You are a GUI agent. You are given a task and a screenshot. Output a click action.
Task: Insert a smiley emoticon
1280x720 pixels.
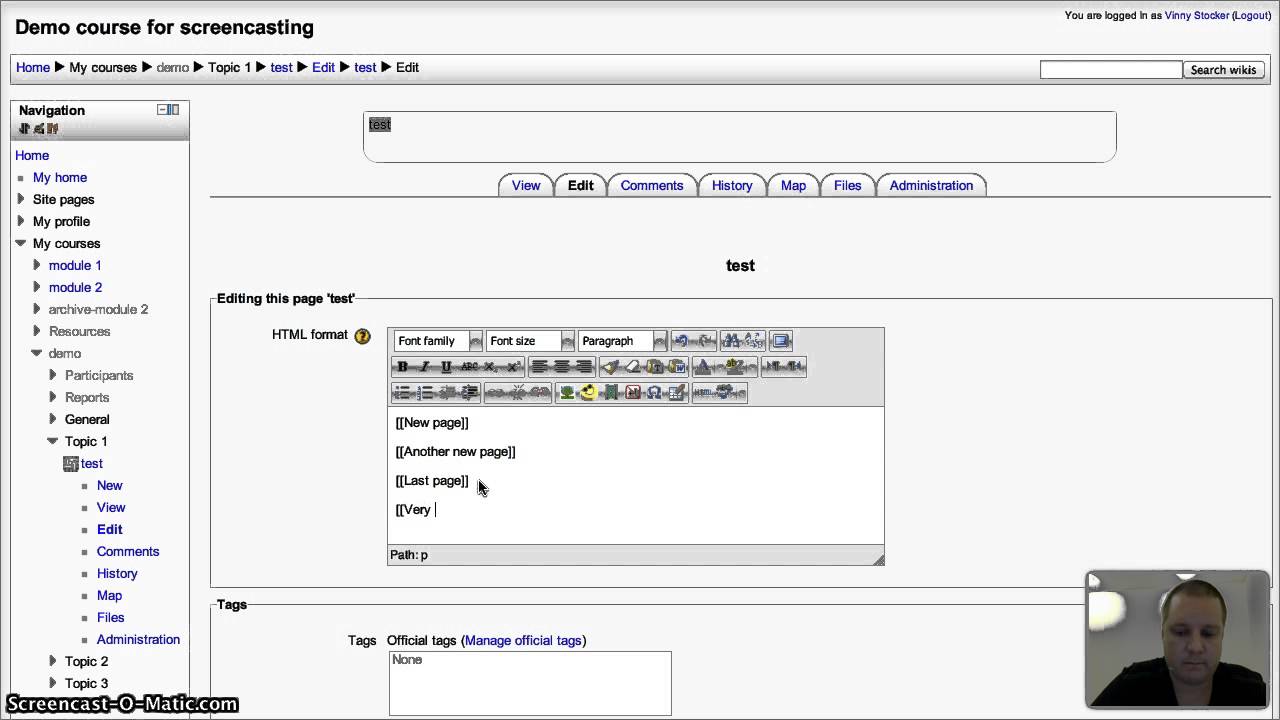click(x=589, y=392)
